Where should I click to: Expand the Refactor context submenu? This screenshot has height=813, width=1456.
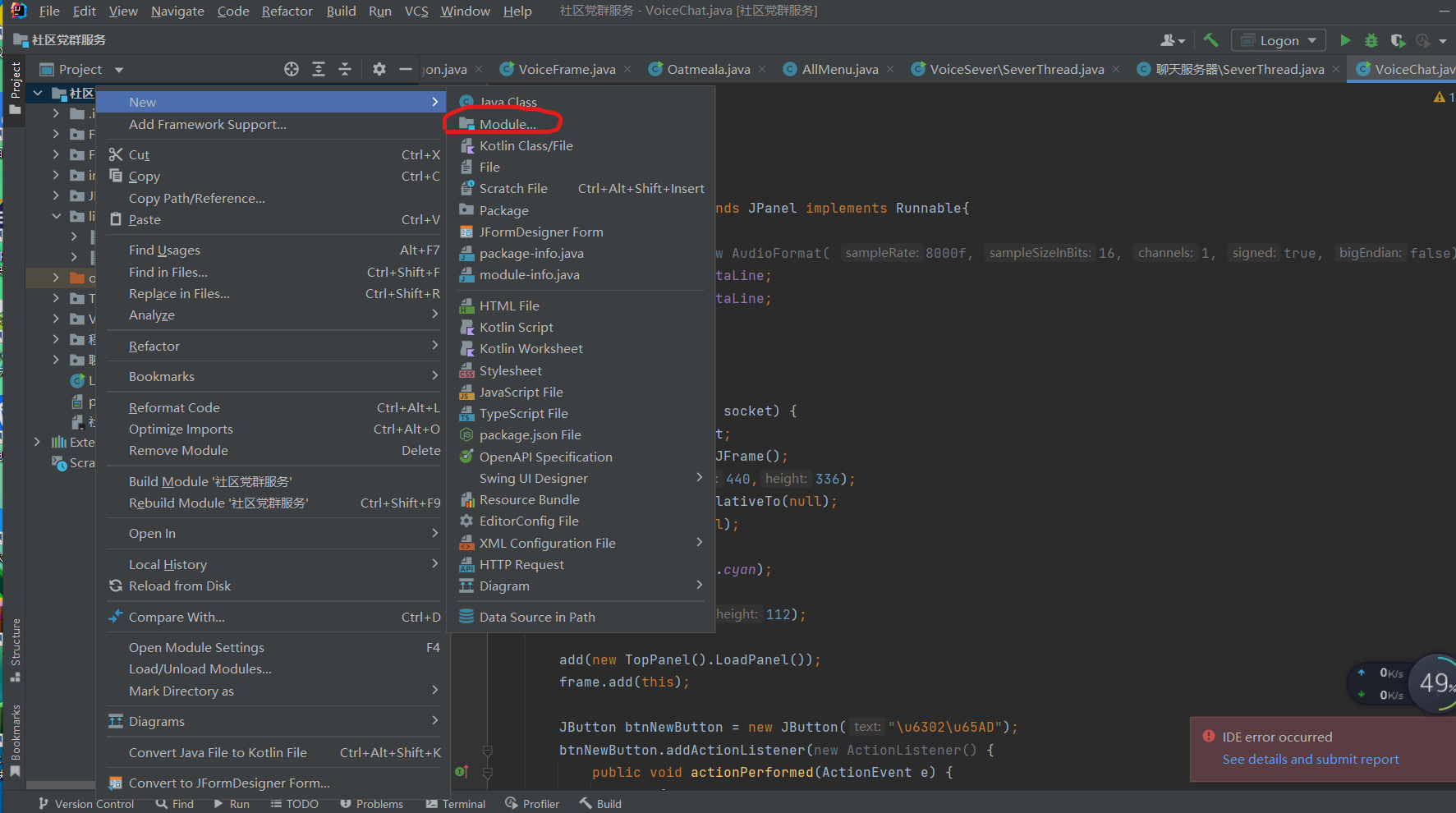pos(272,346)
